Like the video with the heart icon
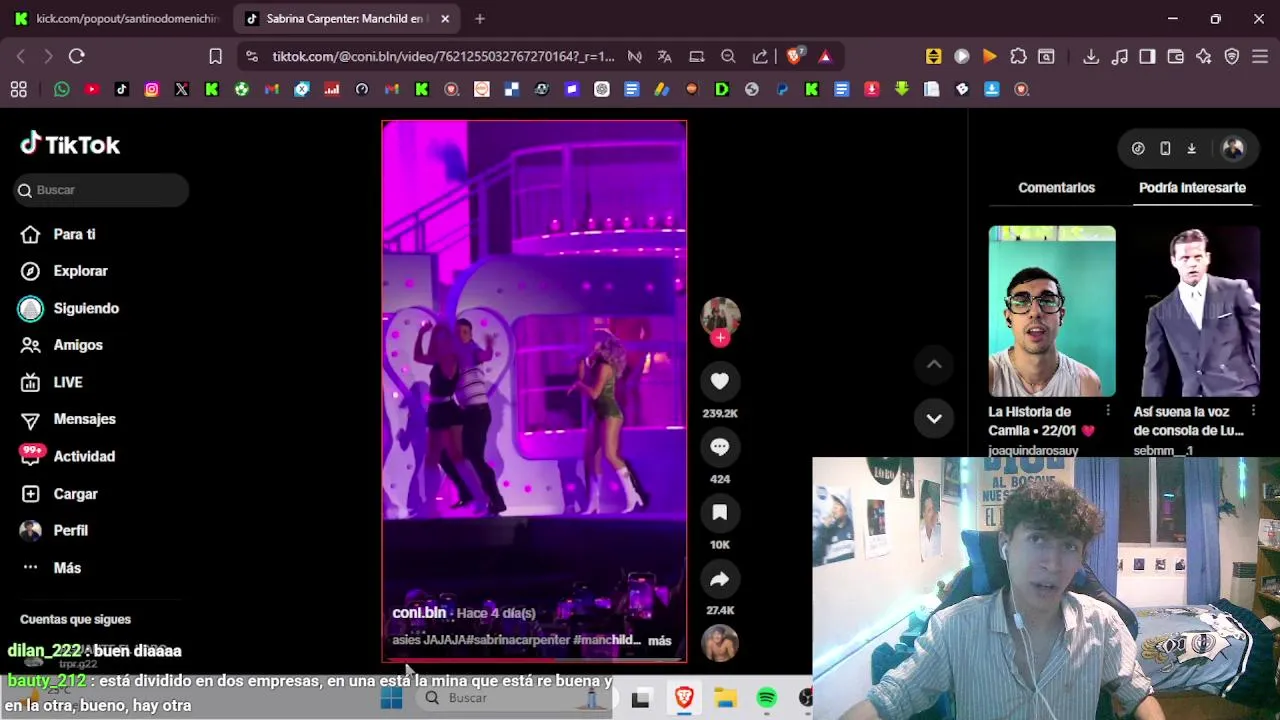 coord(720,381)
